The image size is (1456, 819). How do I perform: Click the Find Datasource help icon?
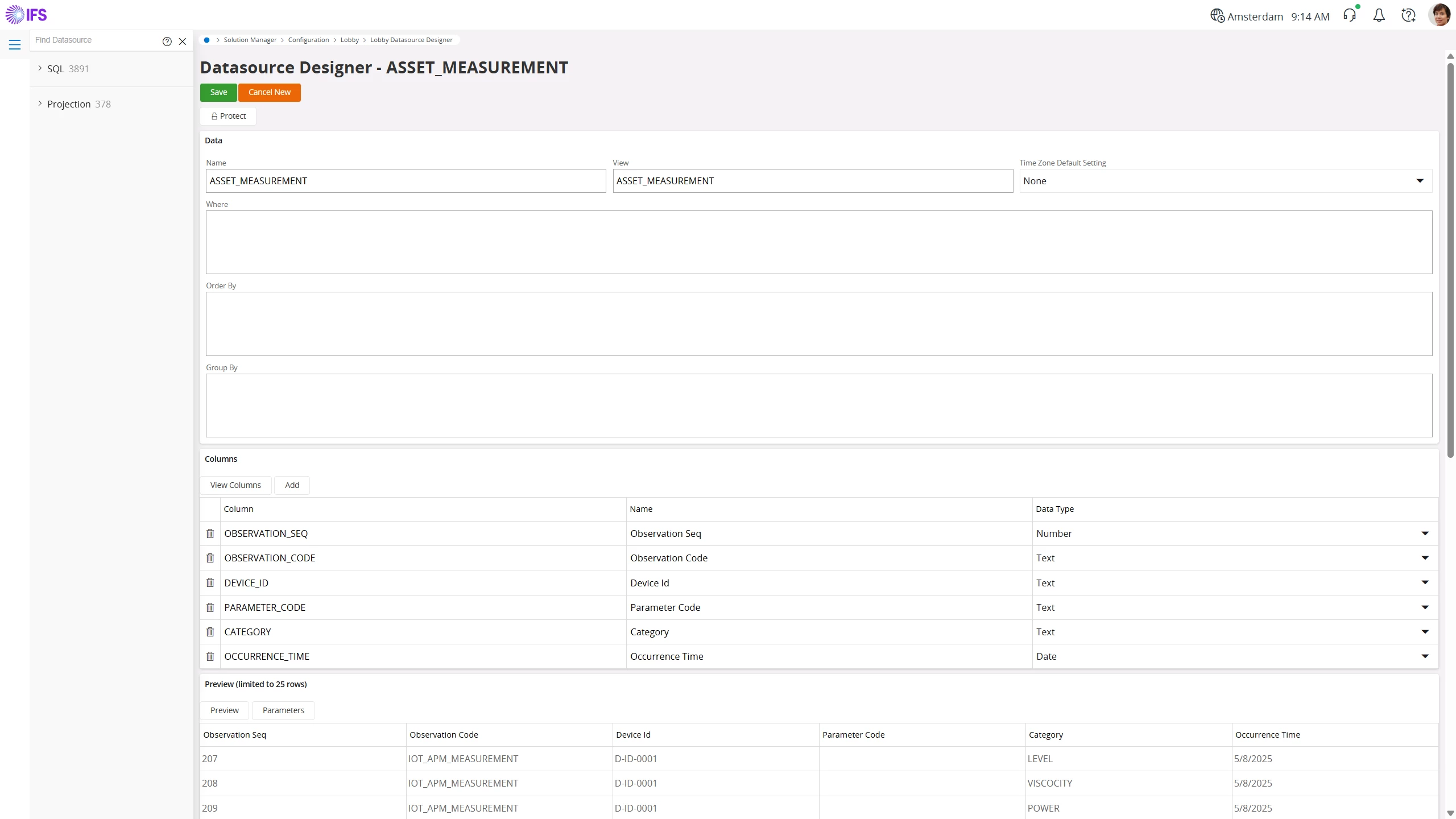(x=167, y=41)
